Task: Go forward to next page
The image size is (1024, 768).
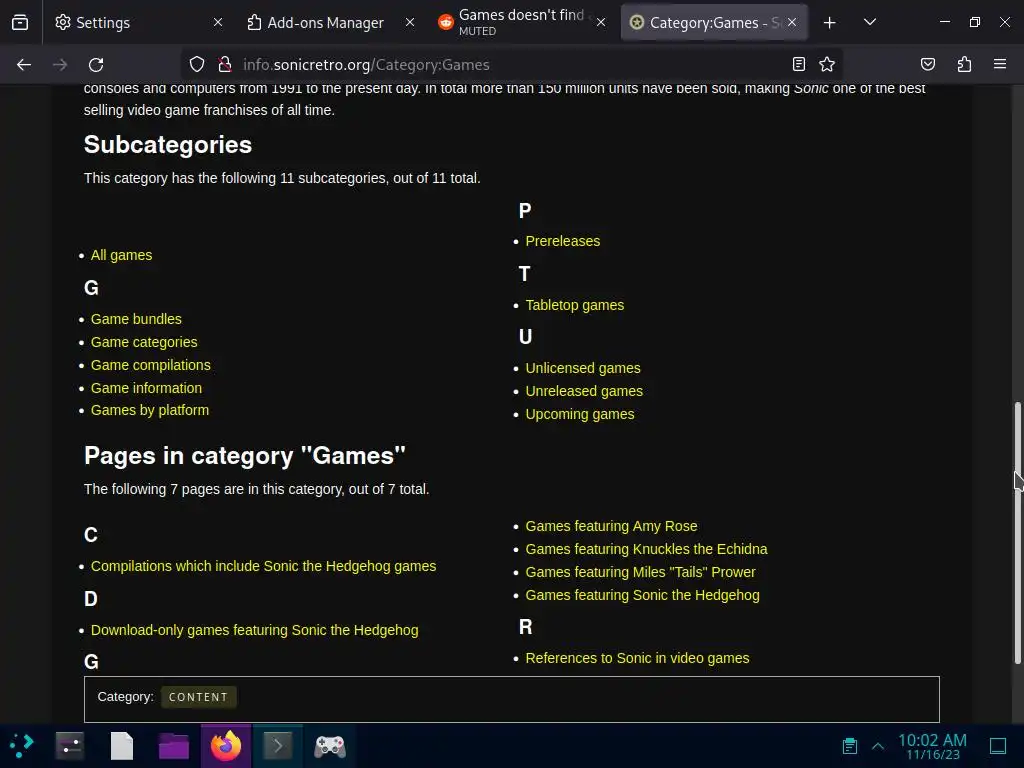Action: point(60,65)
